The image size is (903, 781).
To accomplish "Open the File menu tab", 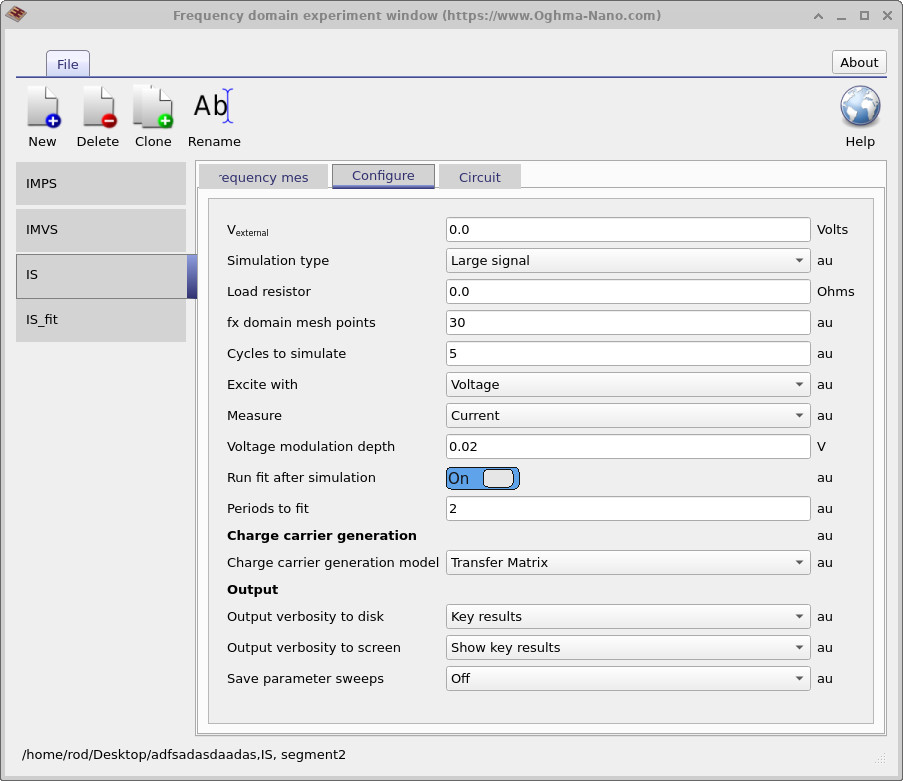I will point(67,63).
